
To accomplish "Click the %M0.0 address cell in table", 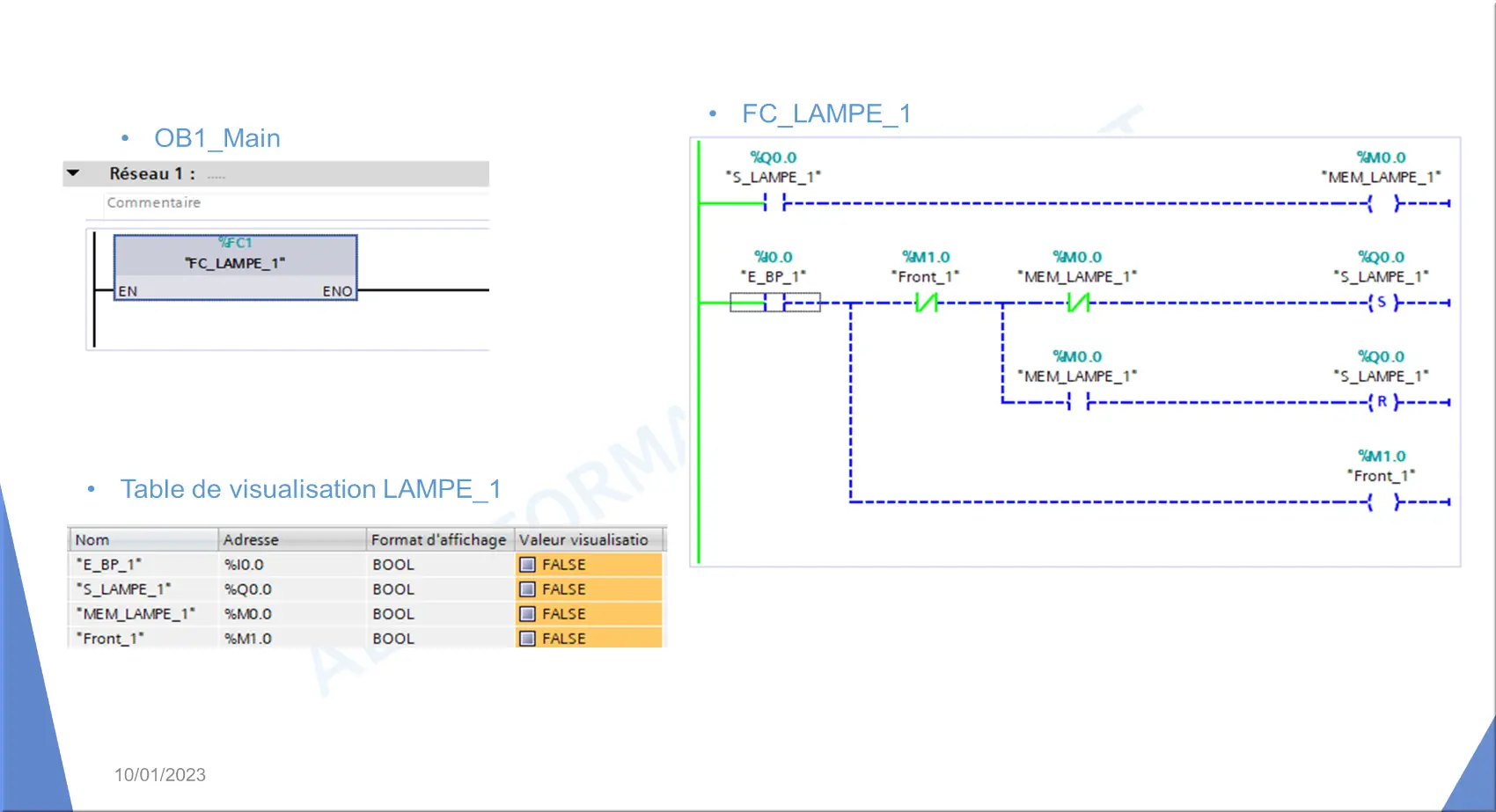I will pos(291,614).
